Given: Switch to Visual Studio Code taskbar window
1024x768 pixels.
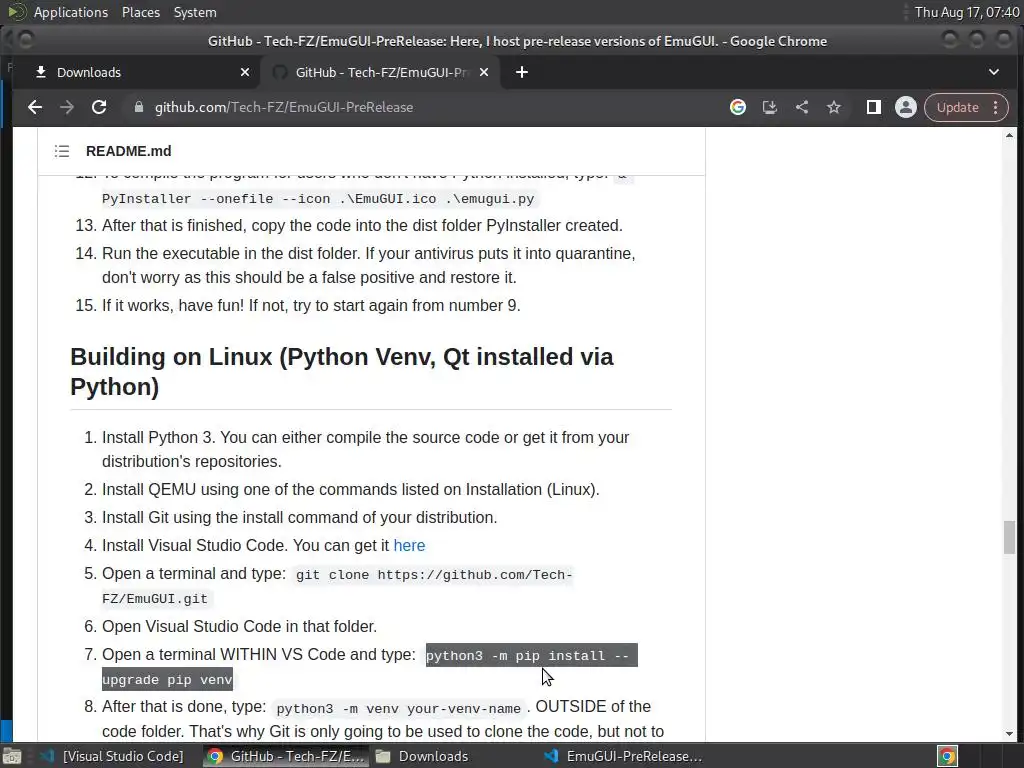Looking at the screenshot, I should (112, 756).
